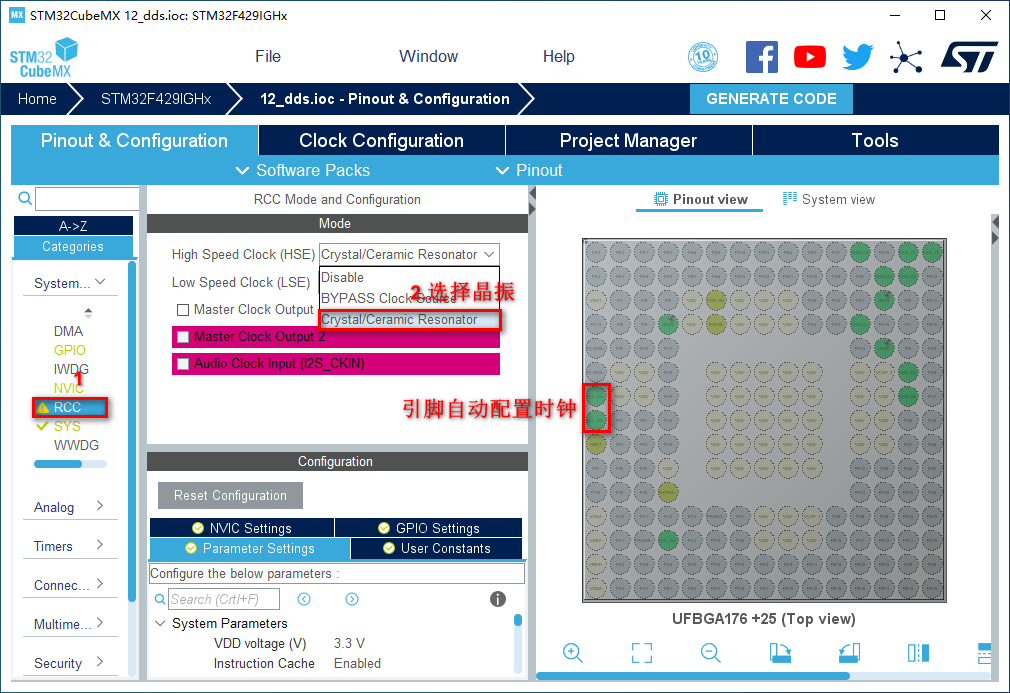Click the info icon in parameter settings
The width and height of the screenshot is (1010, 693).
pos(497,599)
